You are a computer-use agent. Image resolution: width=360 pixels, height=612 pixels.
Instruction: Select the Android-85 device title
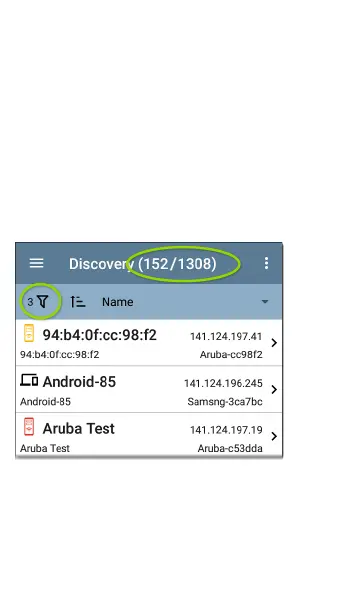pos(79,382)
